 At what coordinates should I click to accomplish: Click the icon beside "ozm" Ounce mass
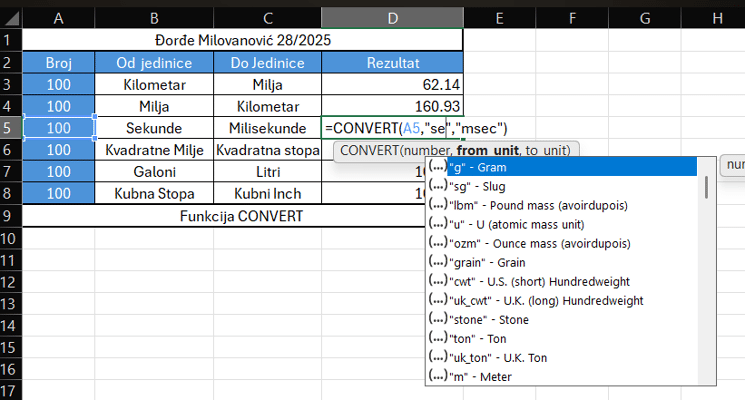437,244
